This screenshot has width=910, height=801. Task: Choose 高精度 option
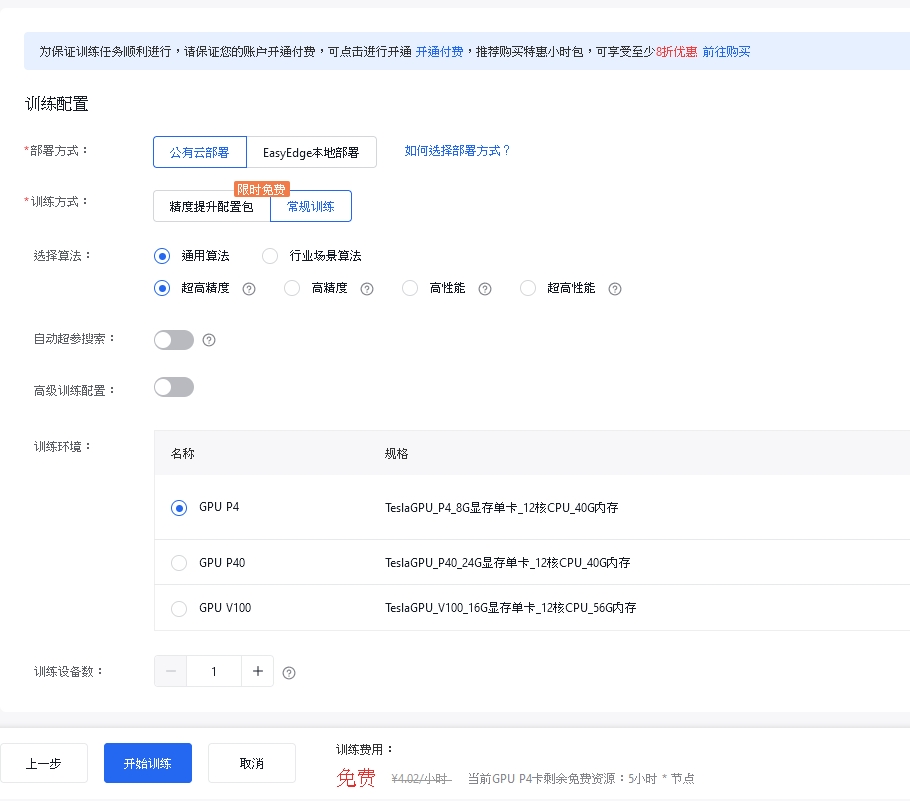[292, 288]
